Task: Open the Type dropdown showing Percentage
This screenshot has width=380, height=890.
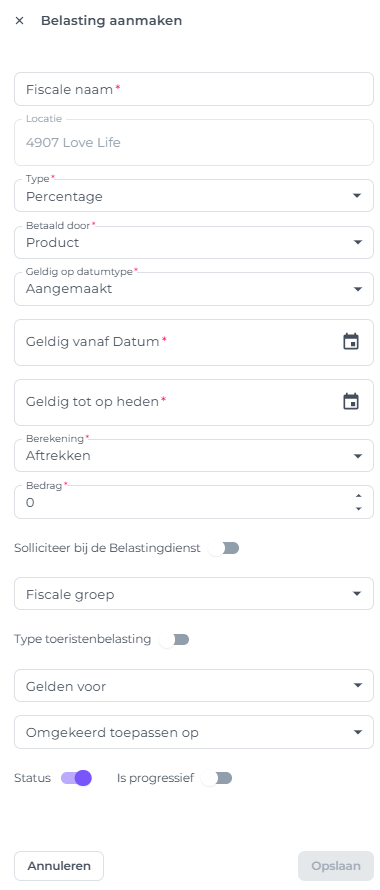Action: pyautogui.click(x=194, y=196)
